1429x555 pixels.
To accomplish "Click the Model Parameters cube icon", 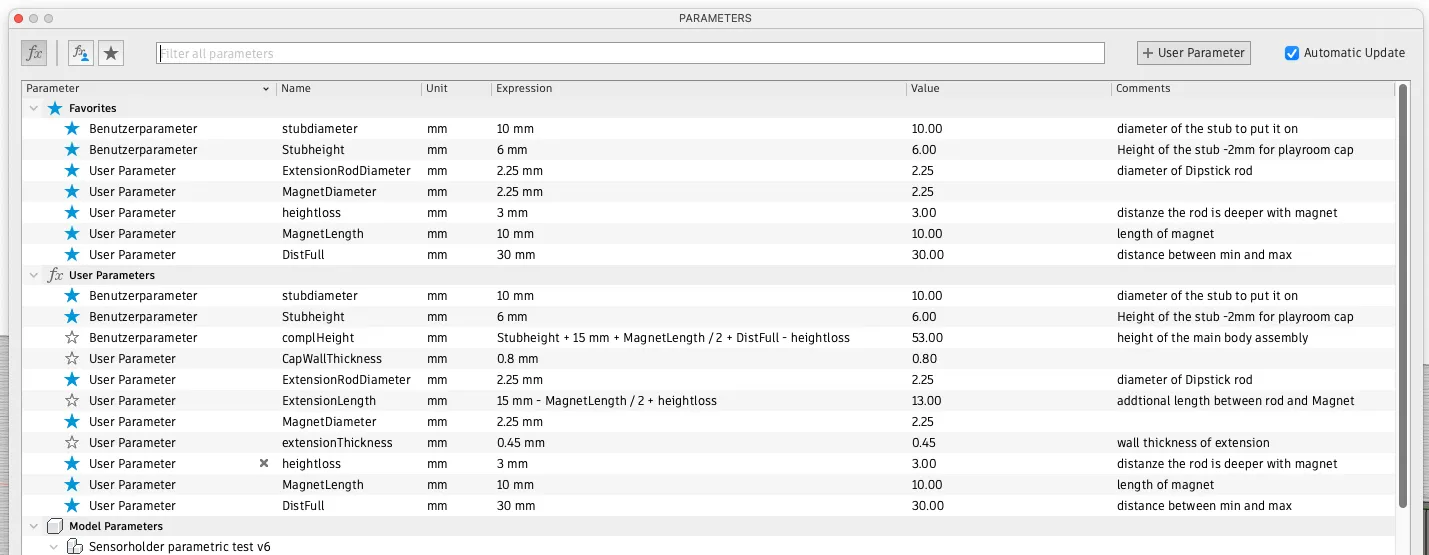I will point(55,526).
